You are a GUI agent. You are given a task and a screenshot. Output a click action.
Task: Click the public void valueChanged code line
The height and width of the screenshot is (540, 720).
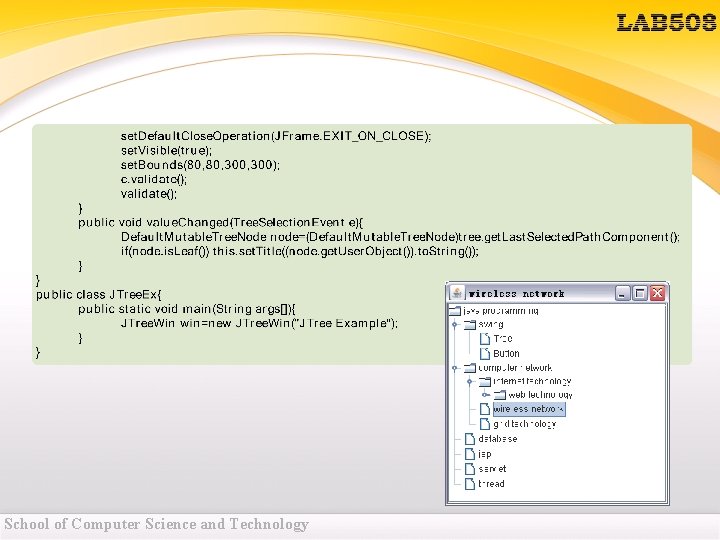click(220, 223)
